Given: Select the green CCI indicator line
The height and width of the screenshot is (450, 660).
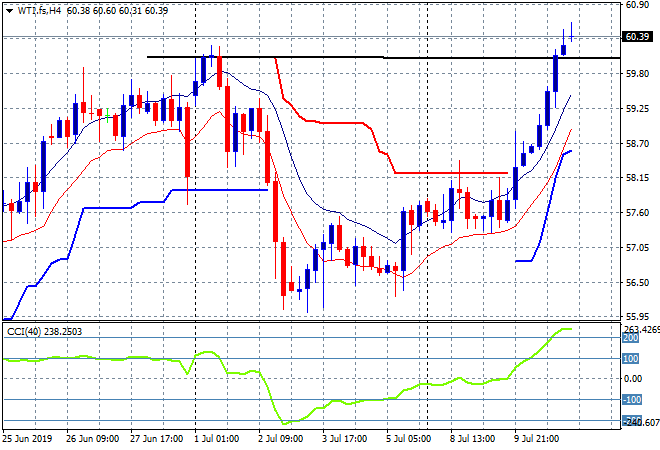Looking at the screenshot, I should (287, 376).
